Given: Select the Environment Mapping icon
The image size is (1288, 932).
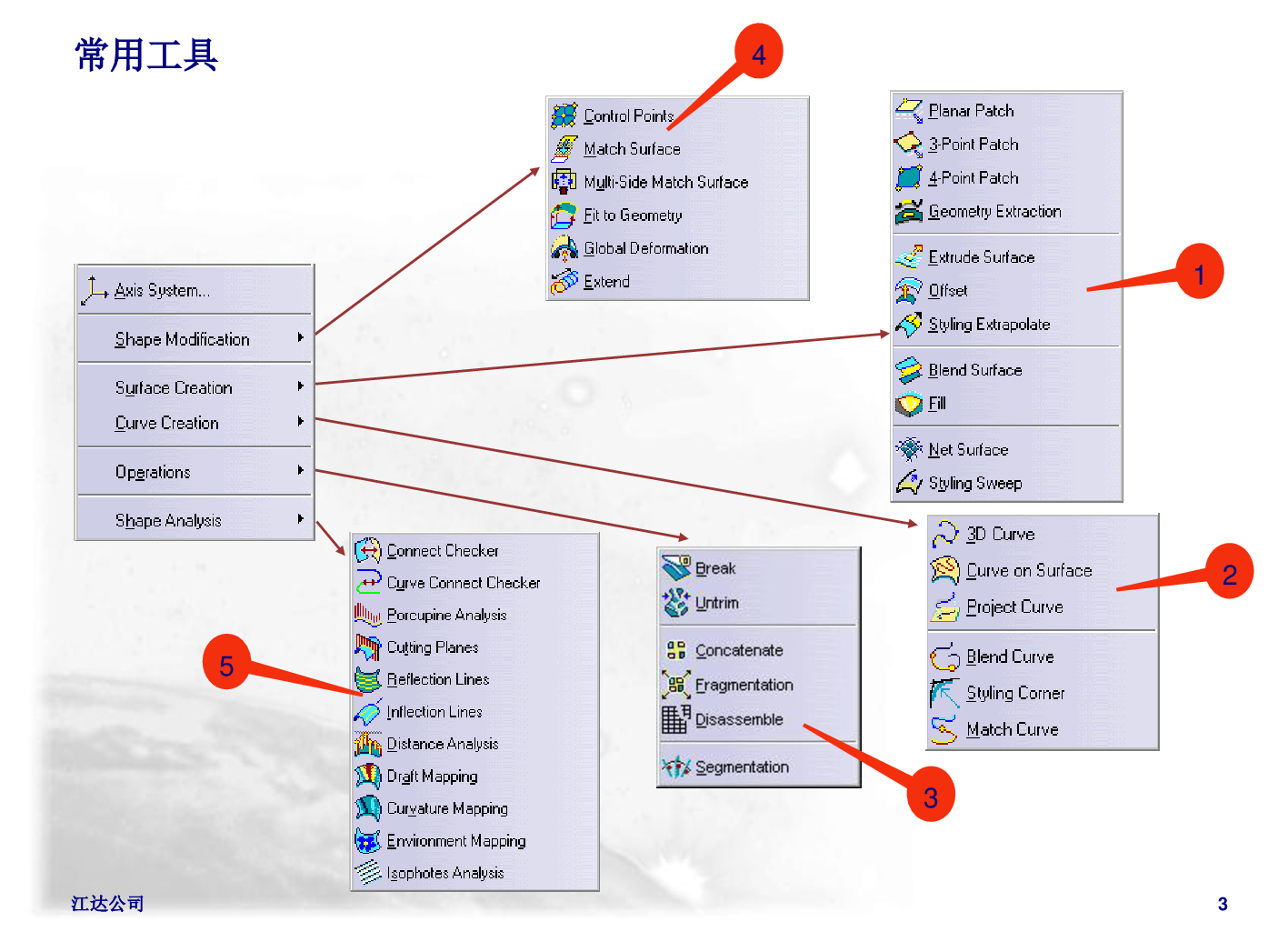Looking at the screenshot, I should (x=367, y=841).
